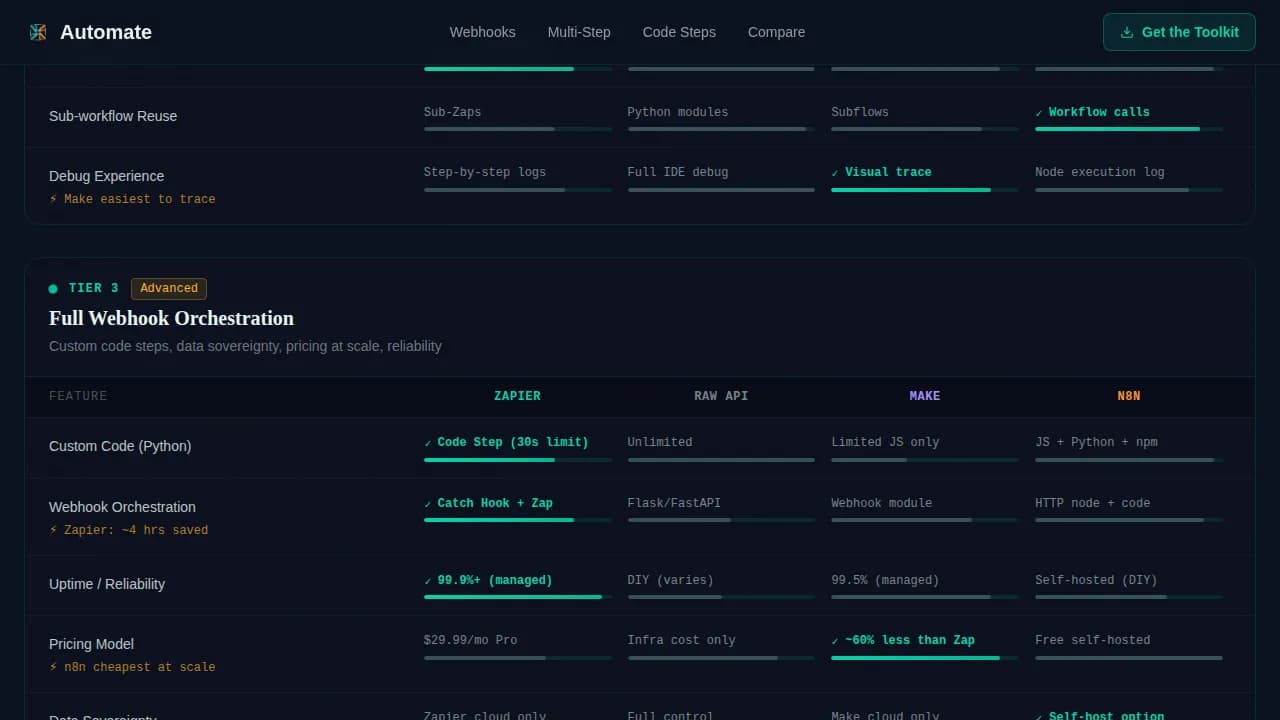
Task: Click the HTTP node + code cell
Action: coord(1093,503)
